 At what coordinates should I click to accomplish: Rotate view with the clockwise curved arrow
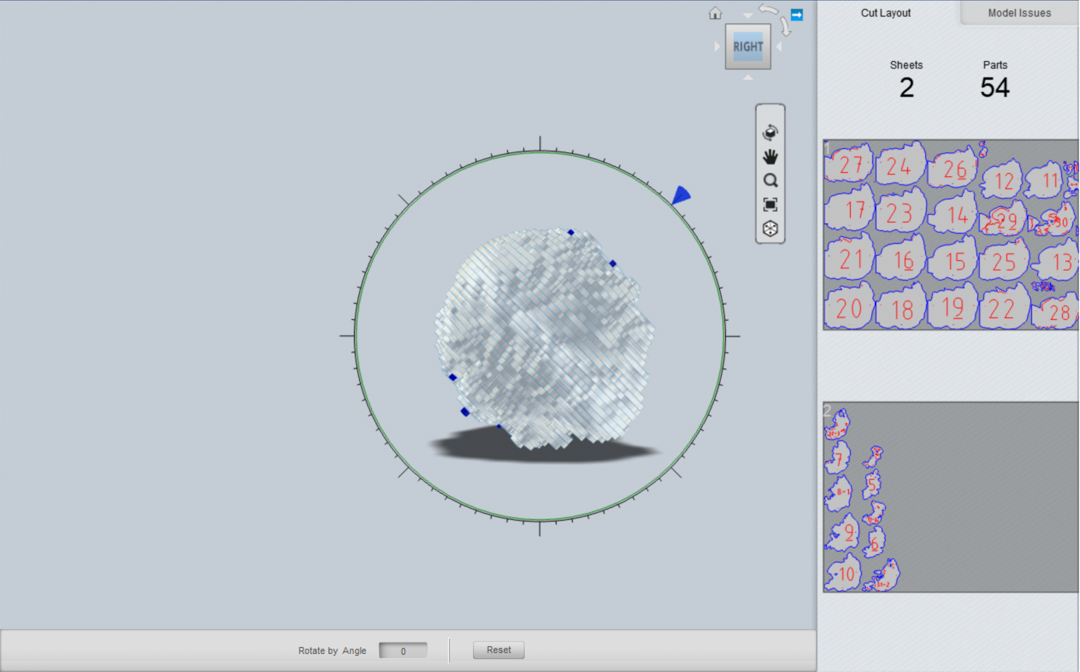(785, 27)
